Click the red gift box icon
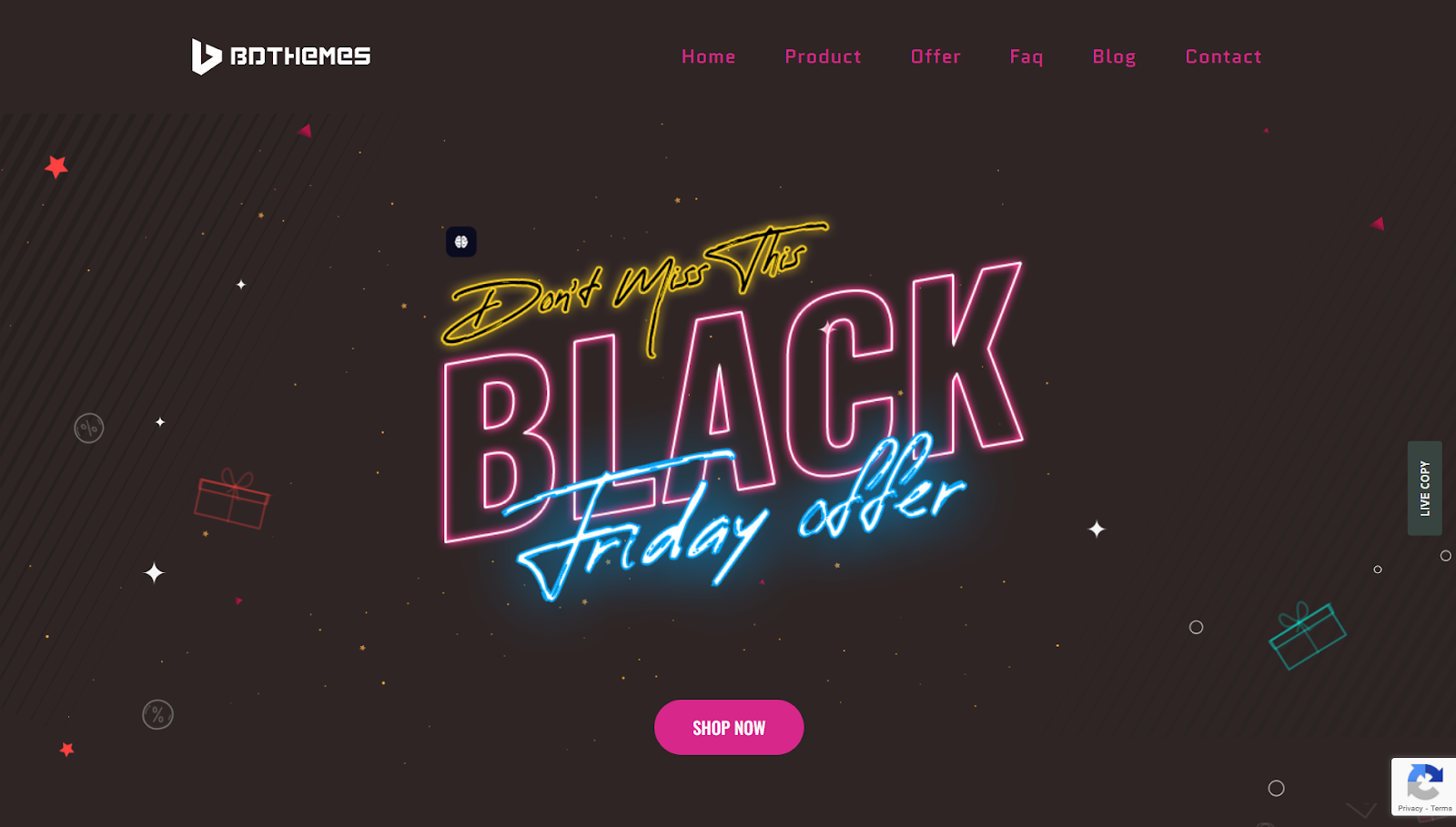 232,499
